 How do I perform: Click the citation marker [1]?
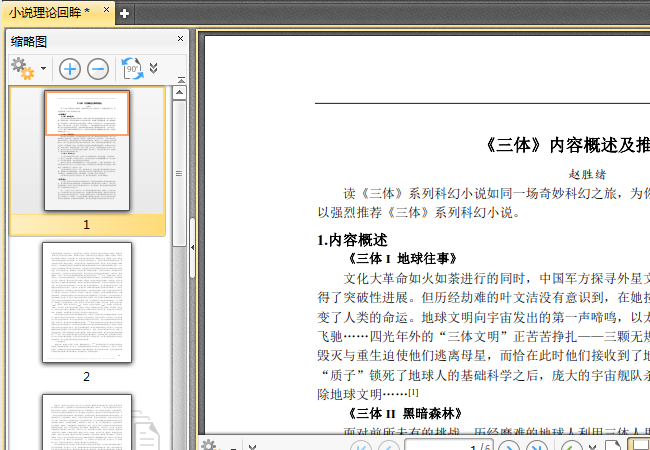click(x=413, y=392)
